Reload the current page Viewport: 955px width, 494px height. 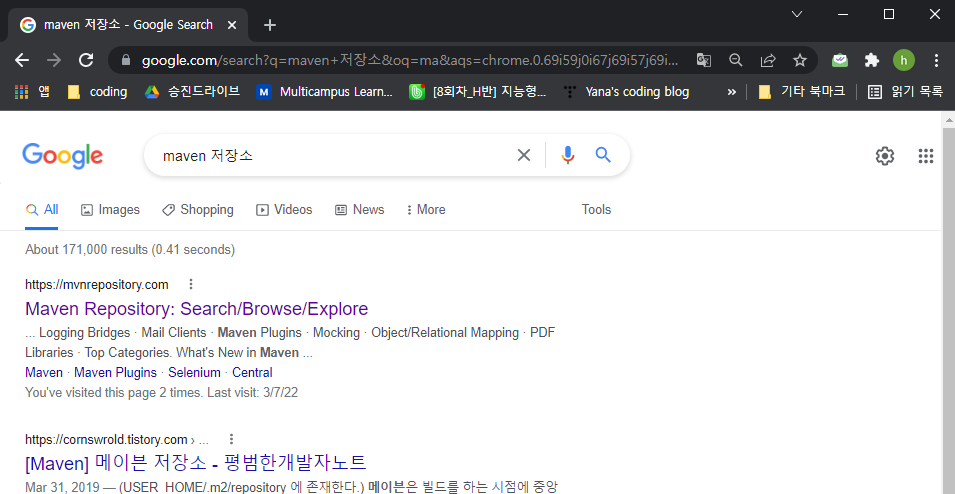(x=86, y=60)
